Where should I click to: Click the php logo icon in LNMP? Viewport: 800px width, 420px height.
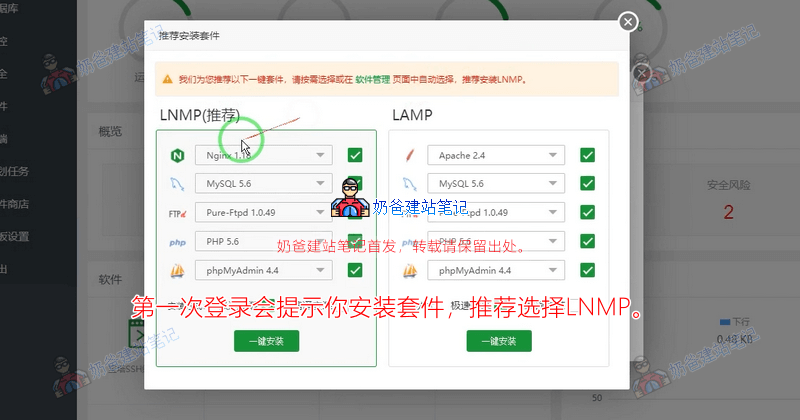click(177, 242)
